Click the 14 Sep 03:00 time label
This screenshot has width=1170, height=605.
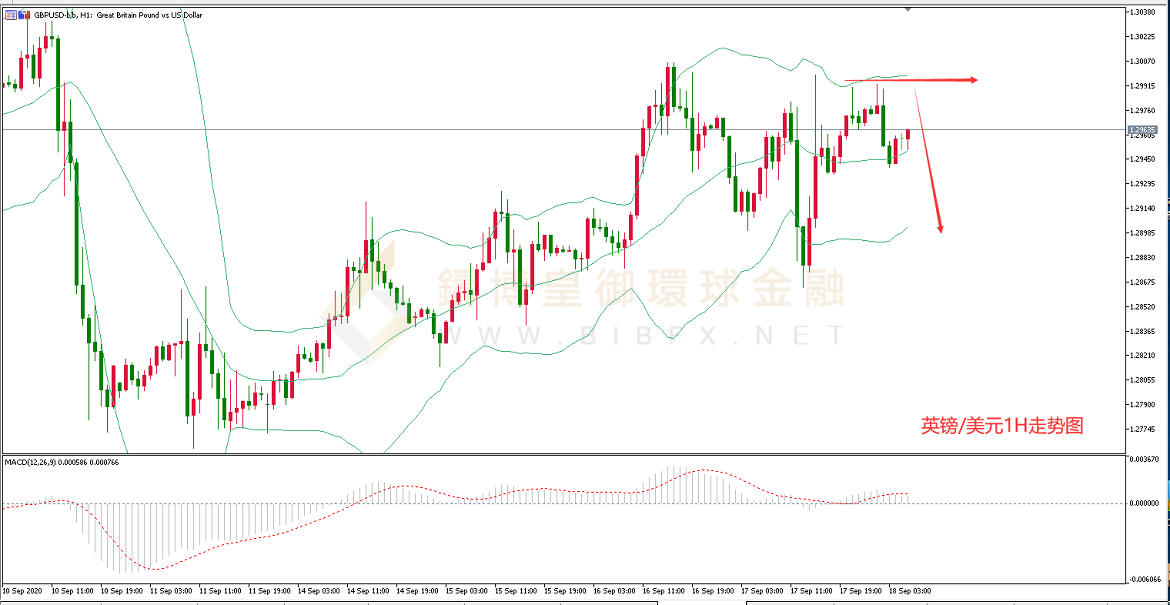point(318,591)
